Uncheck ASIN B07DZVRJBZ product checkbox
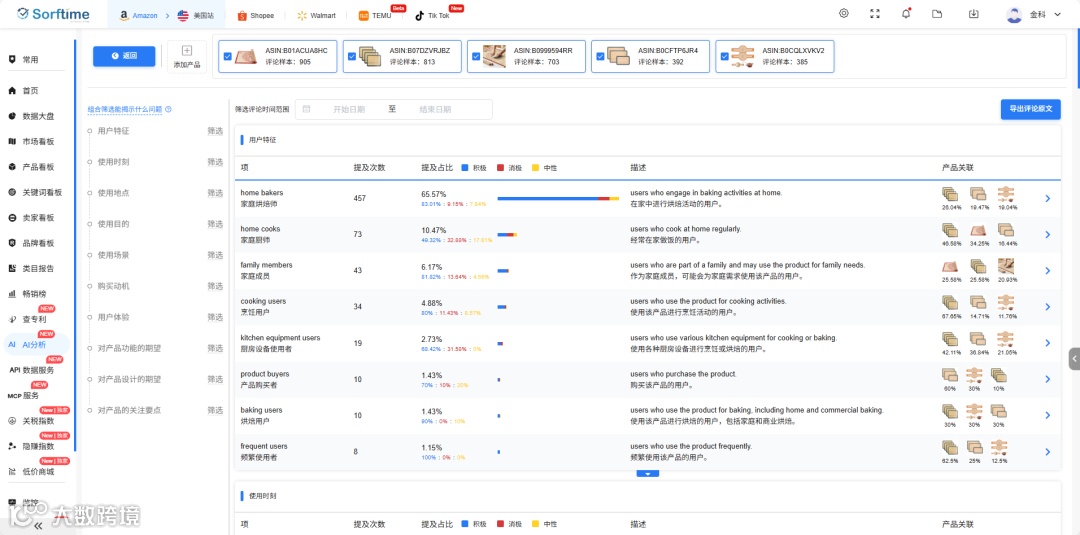This screenshot has width=1080, height=535. click(x=352, y=56)
